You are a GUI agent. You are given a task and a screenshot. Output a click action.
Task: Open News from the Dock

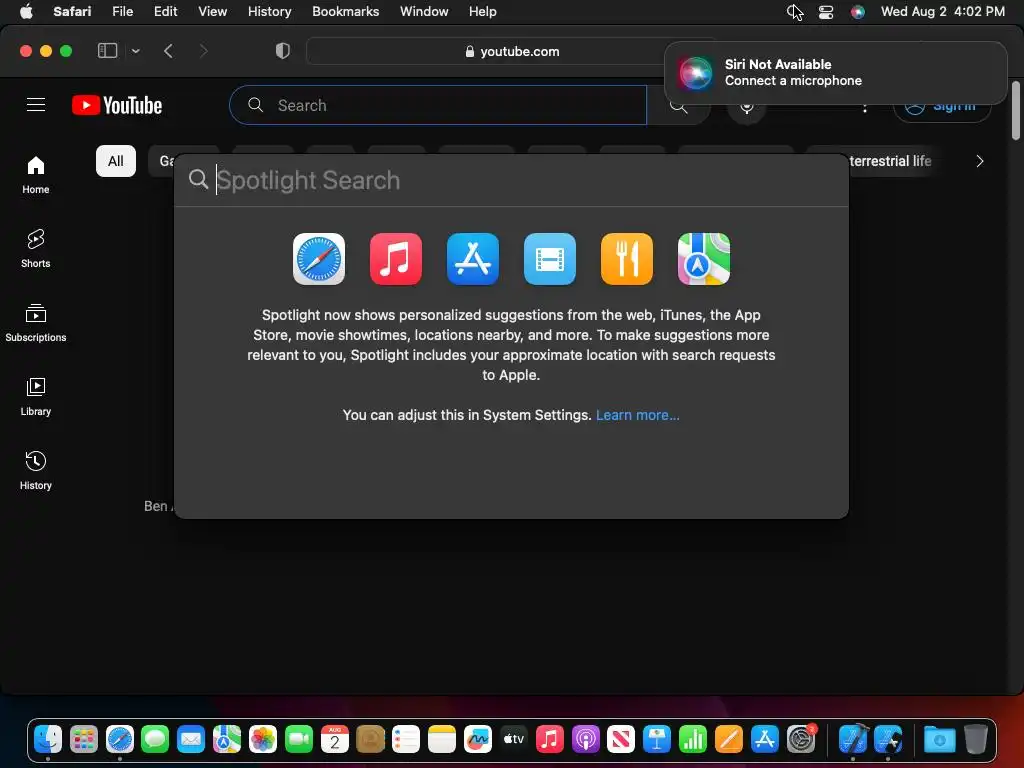(620, 739)
